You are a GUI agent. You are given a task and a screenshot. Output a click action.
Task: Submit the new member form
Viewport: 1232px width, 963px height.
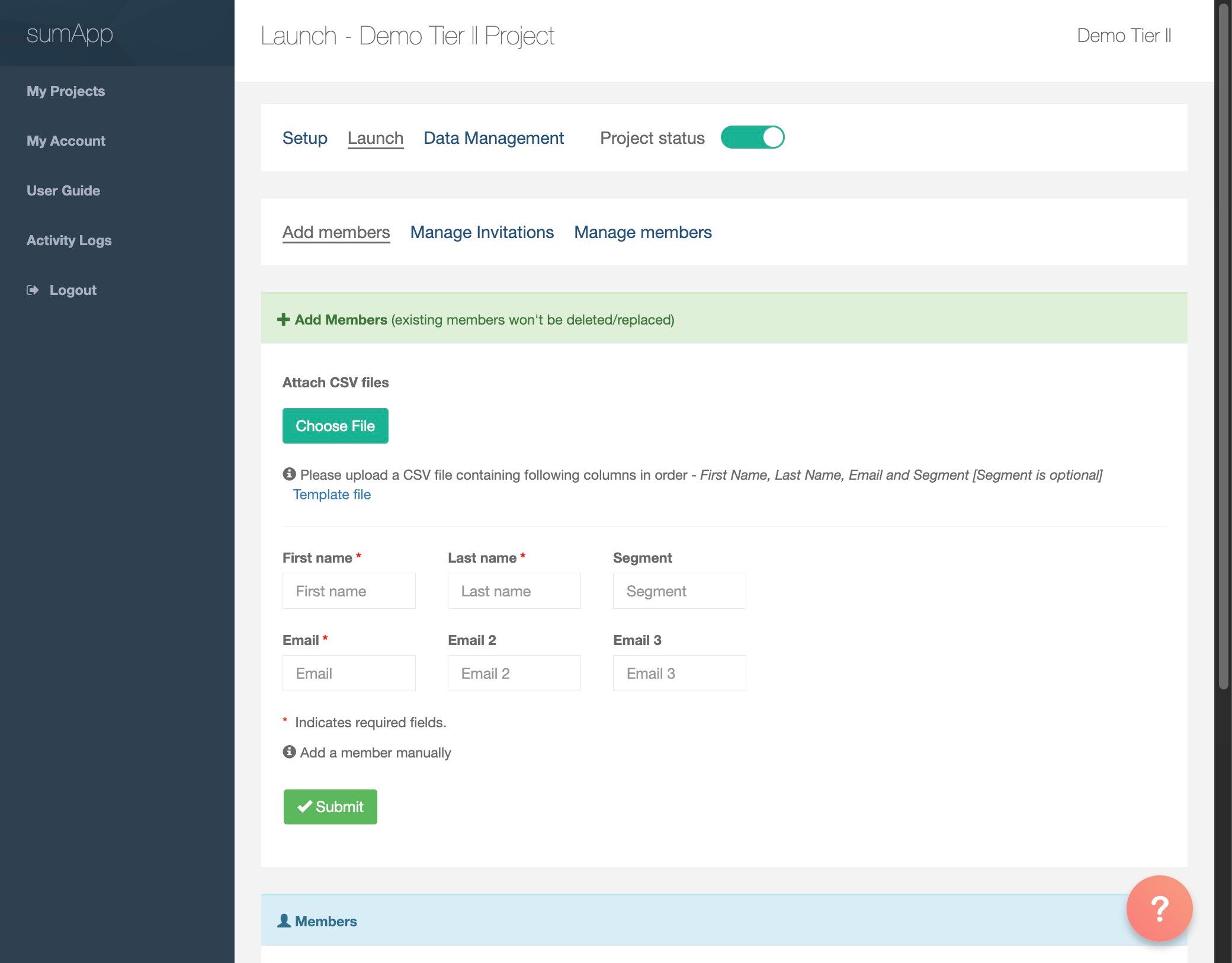330,807
